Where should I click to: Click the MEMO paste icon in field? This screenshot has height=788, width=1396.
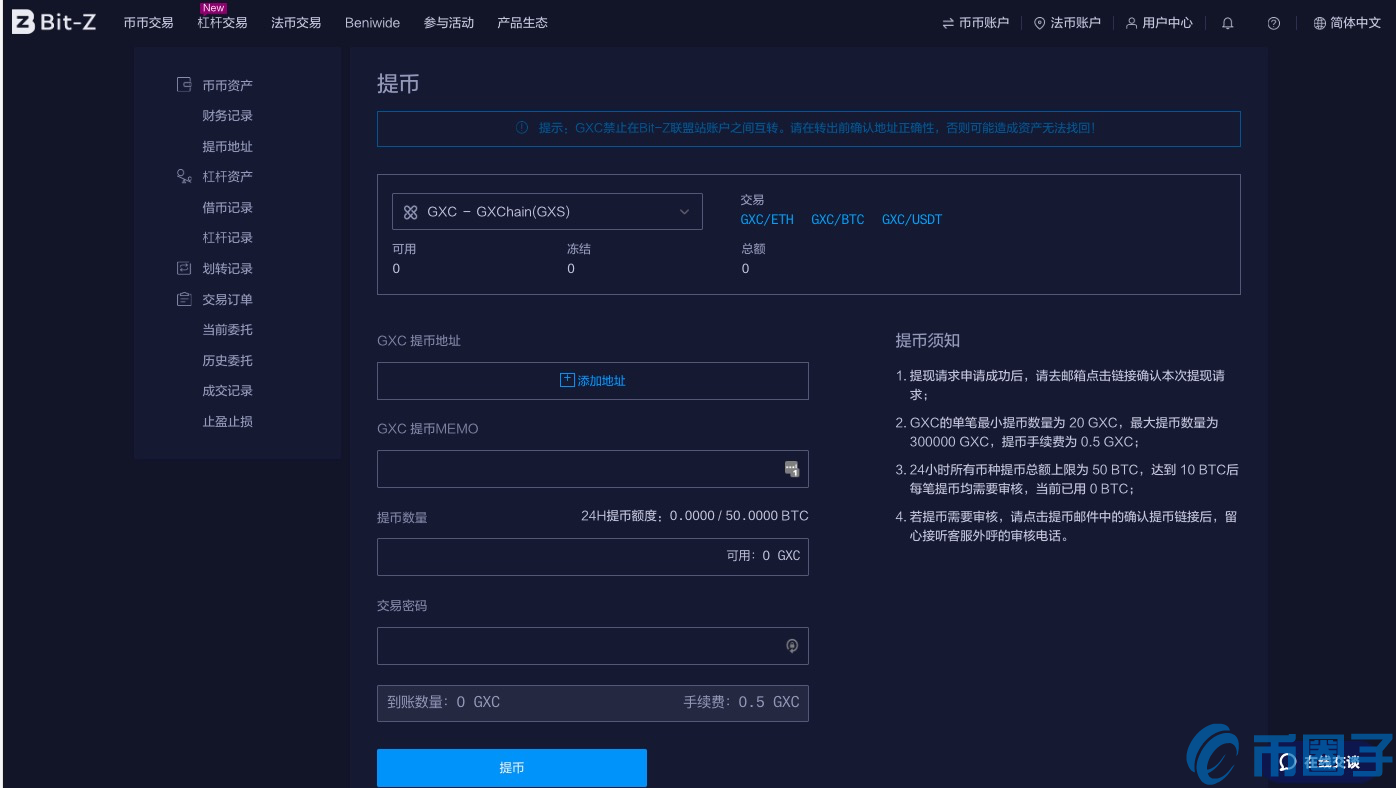click(791, 469)
